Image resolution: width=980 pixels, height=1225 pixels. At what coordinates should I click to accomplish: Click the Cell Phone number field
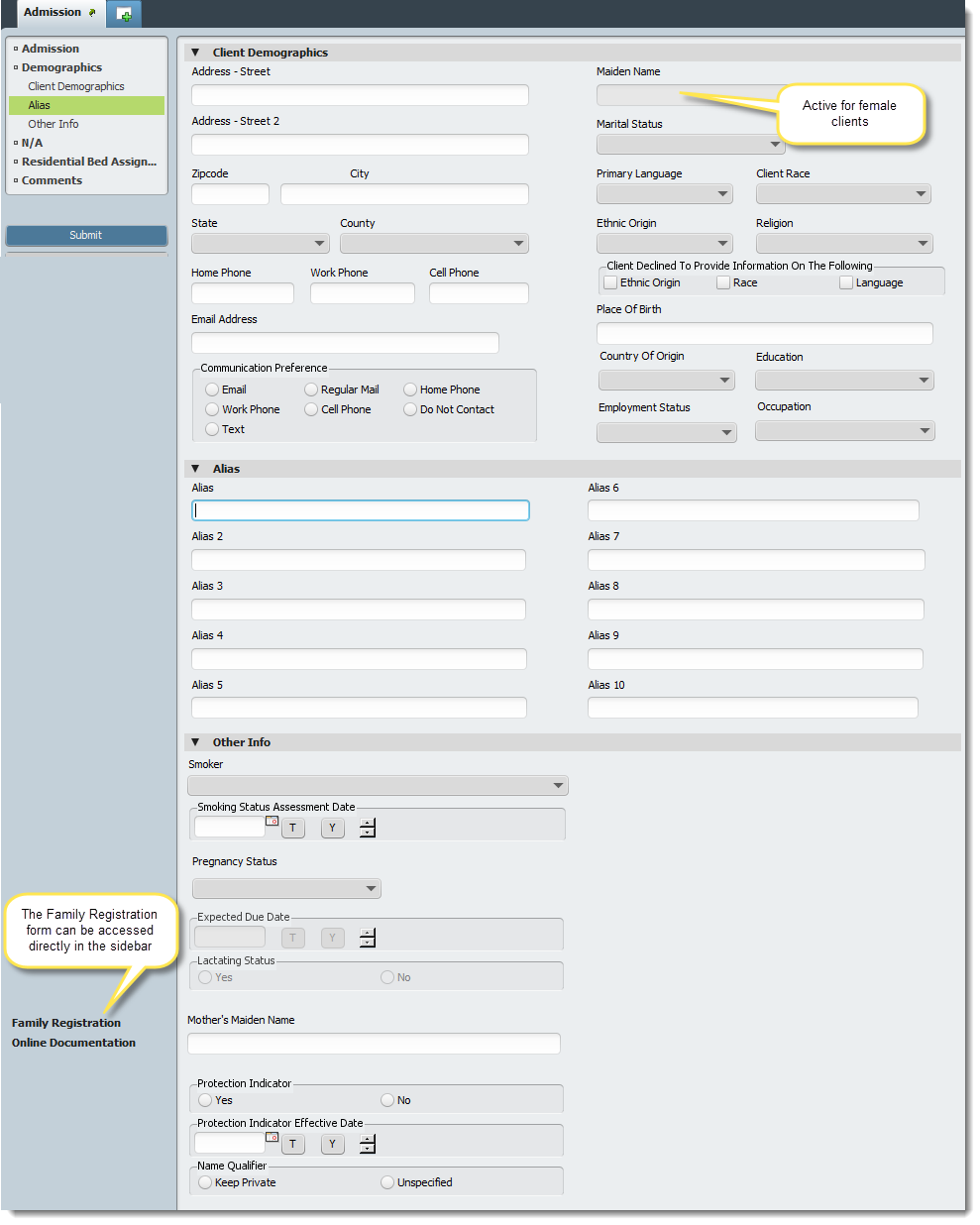[x=479, y=293]
